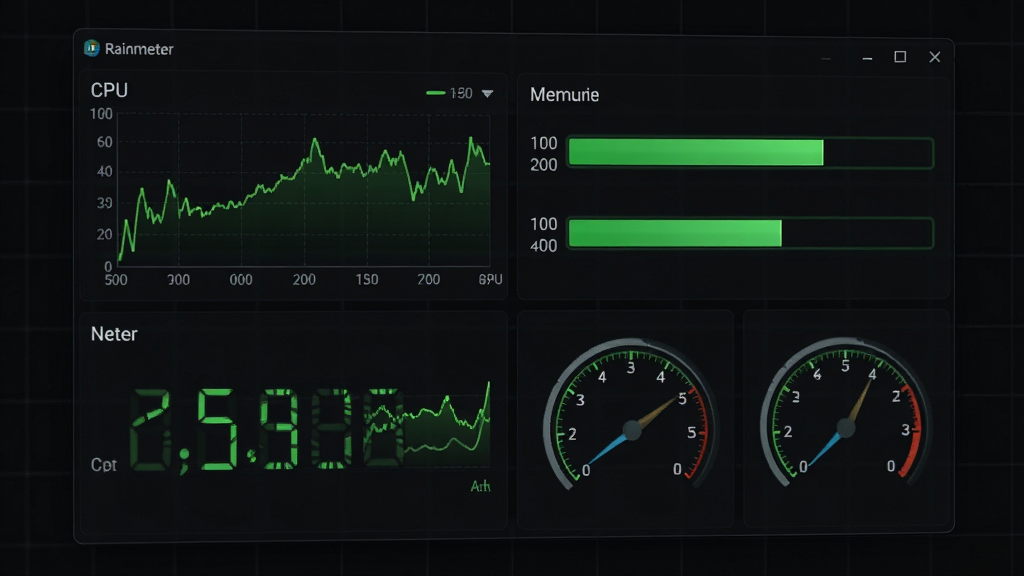Click the green legend line beside 180
Screen dimensions: 1024x576
coord(436,93)
